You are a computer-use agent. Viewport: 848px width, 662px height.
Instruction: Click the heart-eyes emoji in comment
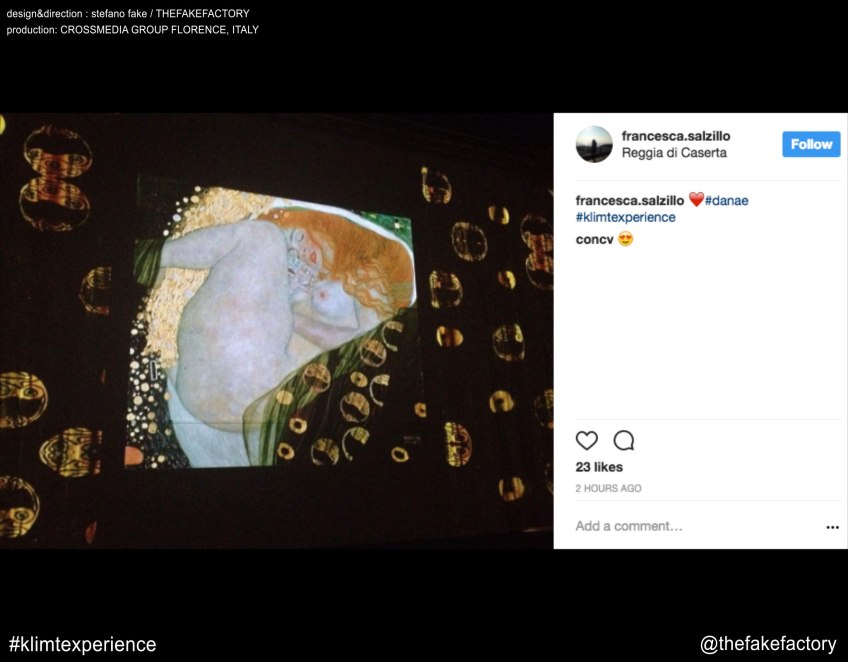(625, 239)
